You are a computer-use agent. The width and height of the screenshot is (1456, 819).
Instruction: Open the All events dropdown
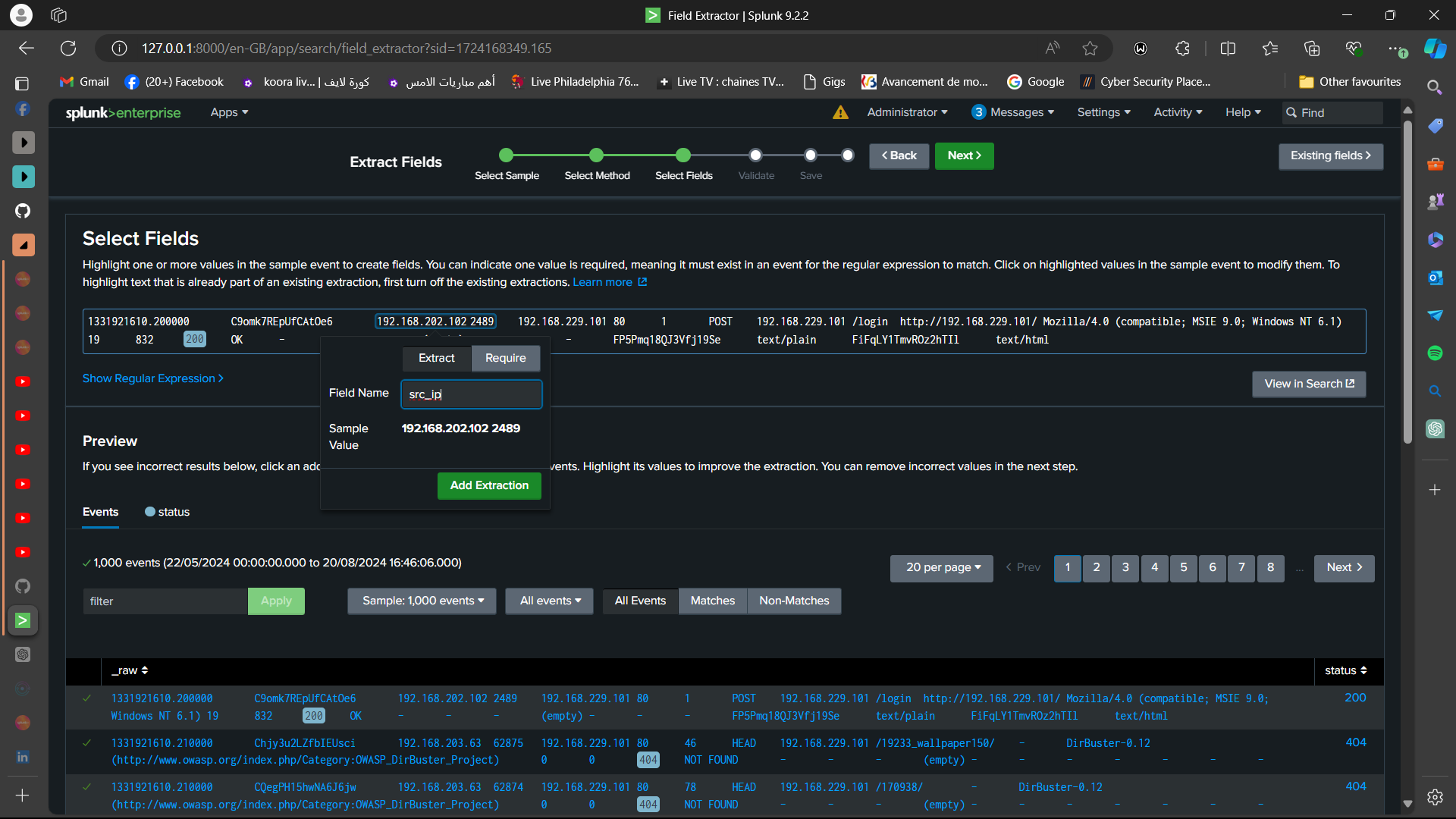click(550, 601)
